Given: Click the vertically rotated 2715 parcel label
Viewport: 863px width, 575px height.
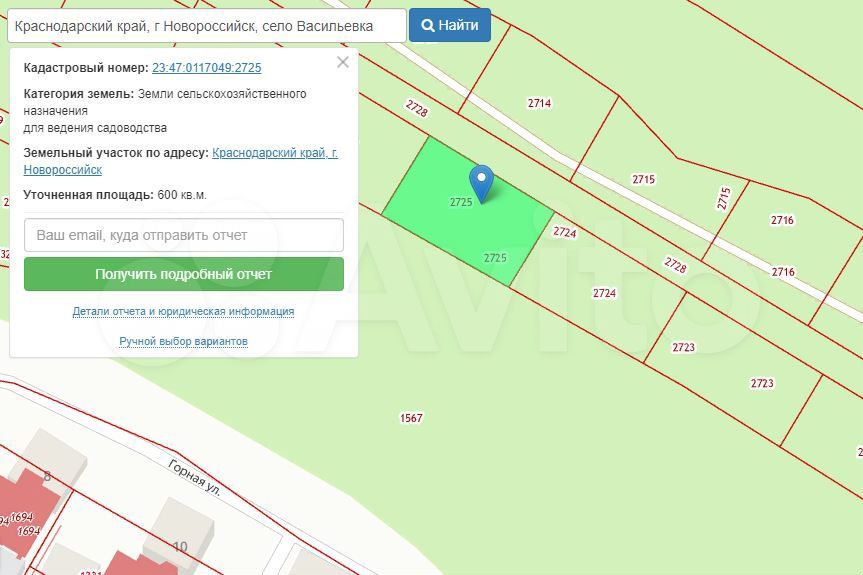Looking at the screenshot, I should coord(724,198).
